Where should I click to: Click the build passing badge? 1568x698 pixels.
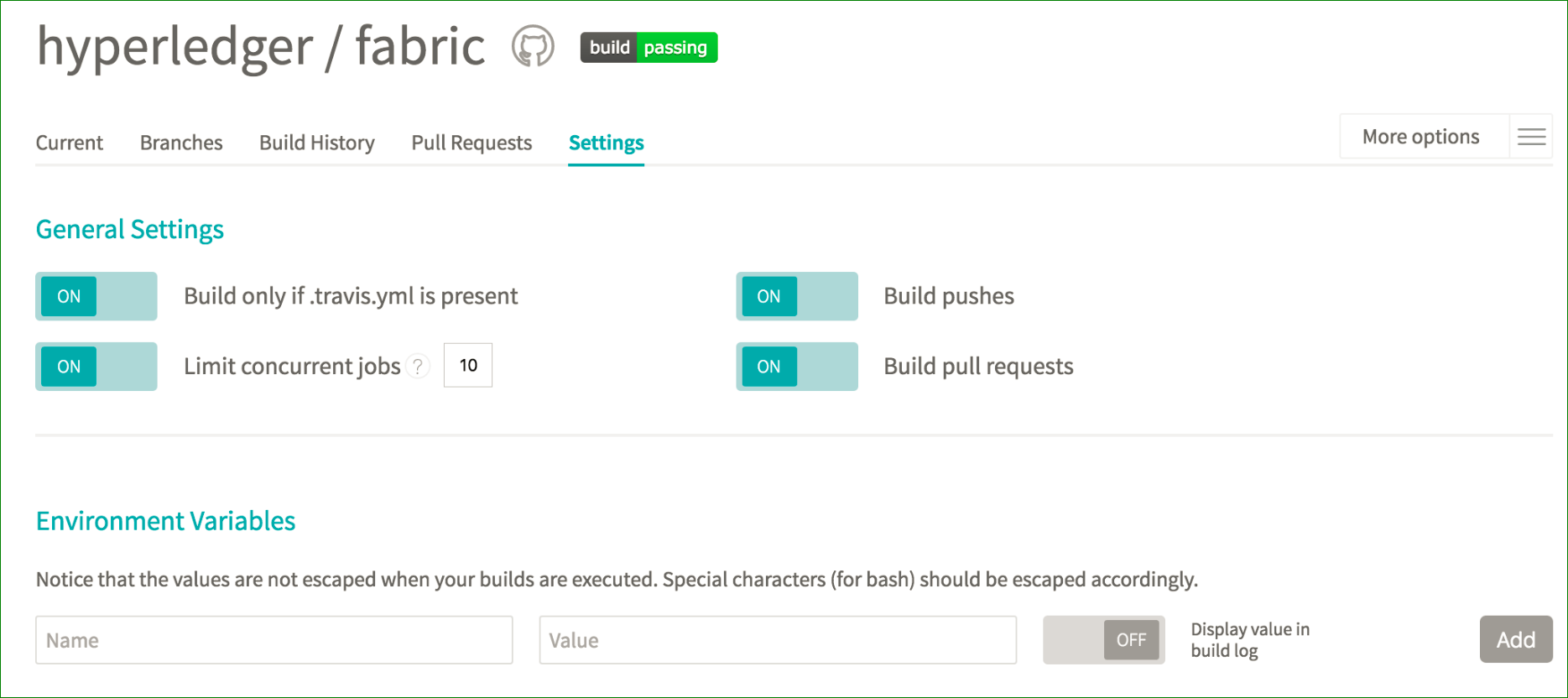[x=649, y=48]
